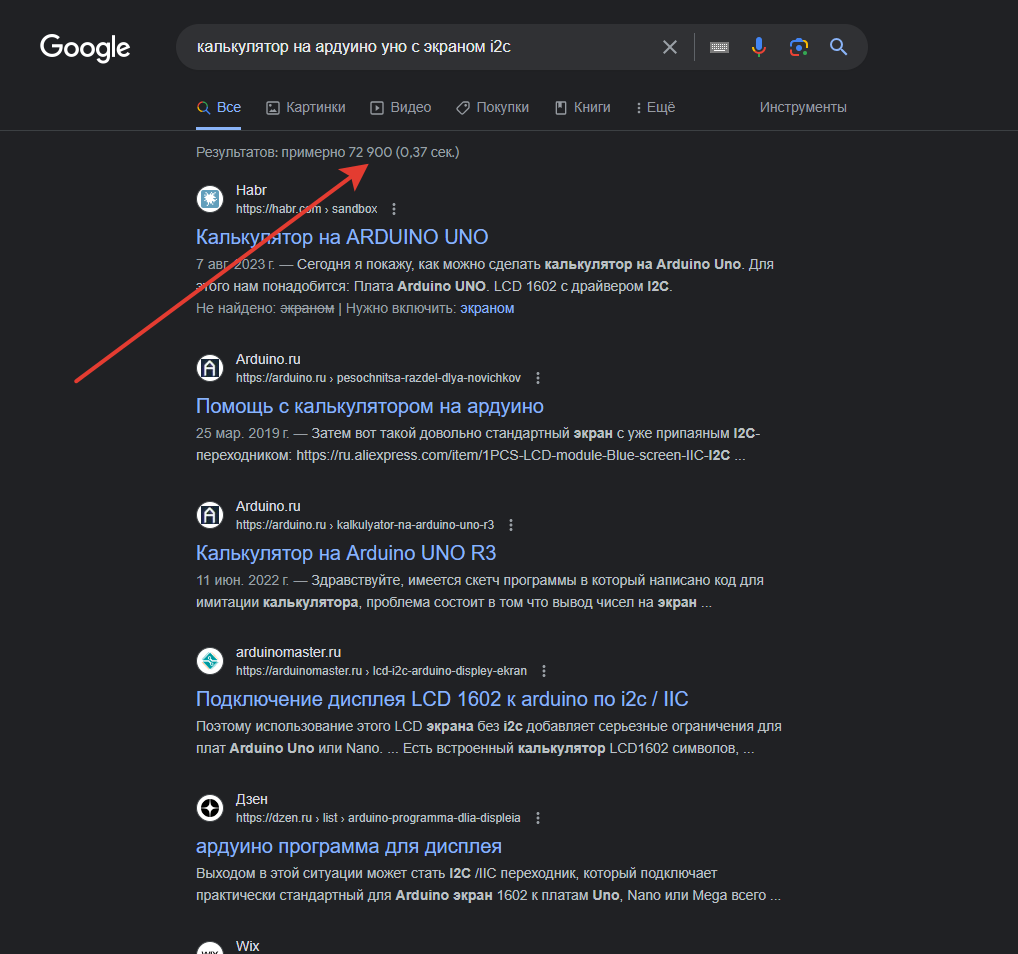Click the Wix site name
This screenshot has width=1018, height=954.
tap(247, 946)
